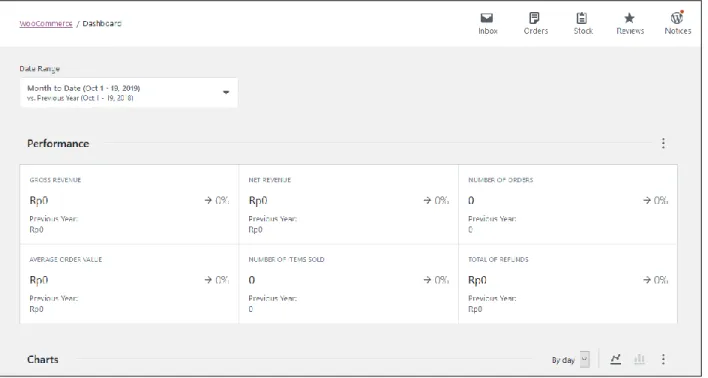This screenshot has height=378, width=708.
Task: Open the Number of Items Sold card
Action: [349, 284]
